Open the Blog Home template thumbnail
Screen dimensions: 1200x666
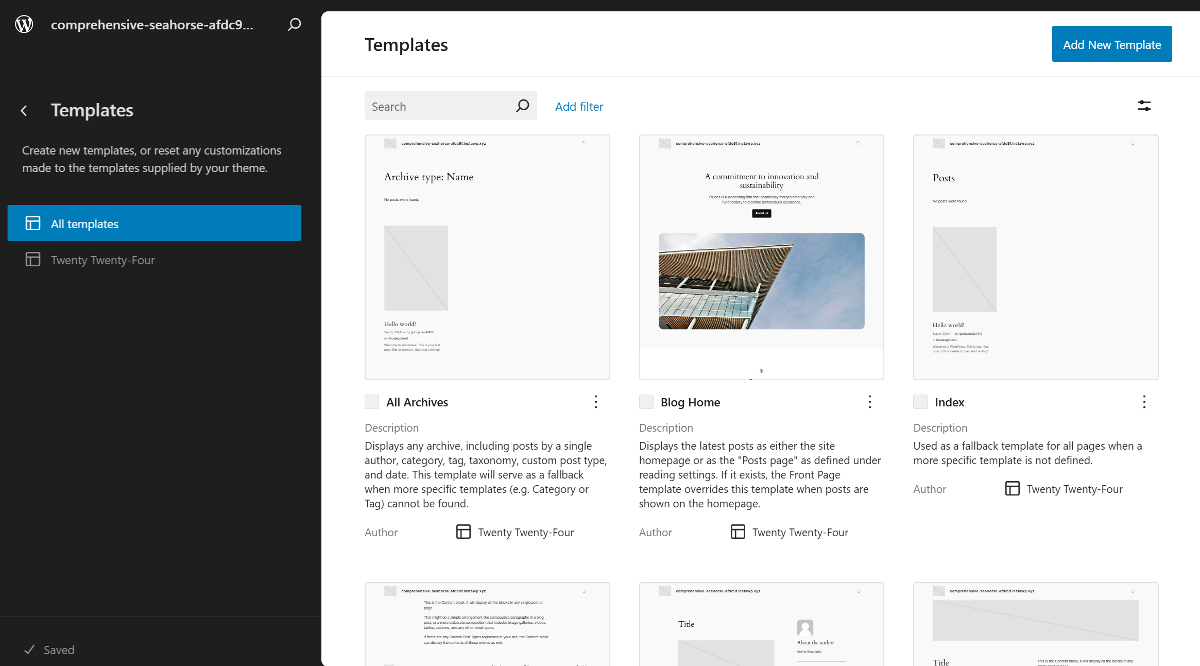pos(761,257)
